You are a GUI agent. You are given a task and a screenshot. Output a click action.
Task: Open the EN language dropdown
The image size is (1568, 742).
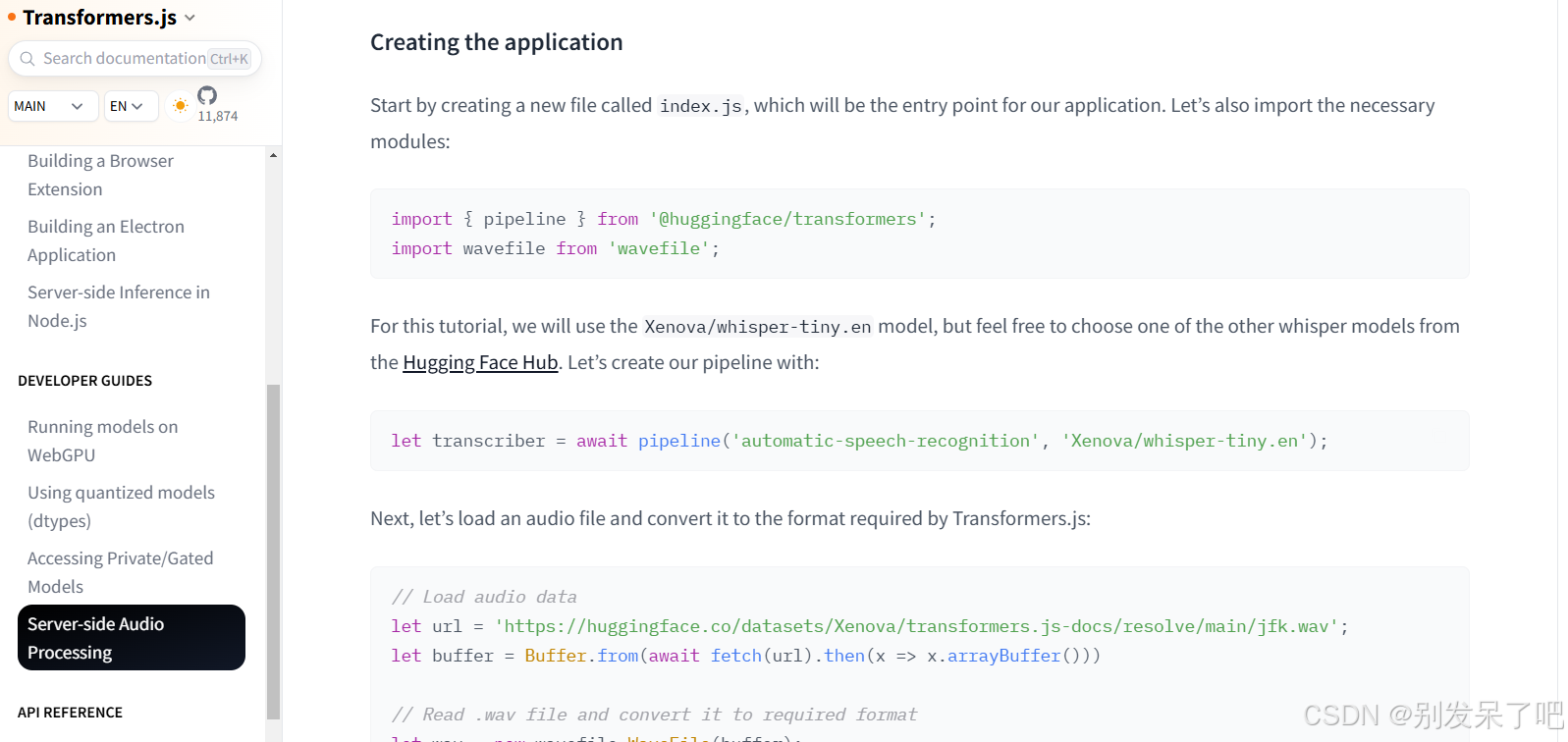click(x=132, y=106)
